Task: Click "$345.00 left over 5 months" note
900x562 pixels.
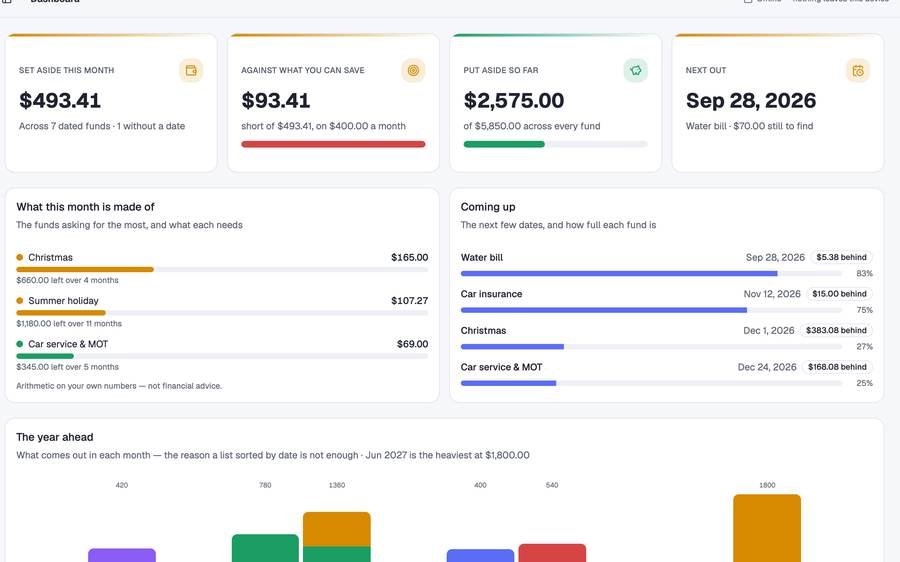Action: pyautogui.click(x=67, y=367)
